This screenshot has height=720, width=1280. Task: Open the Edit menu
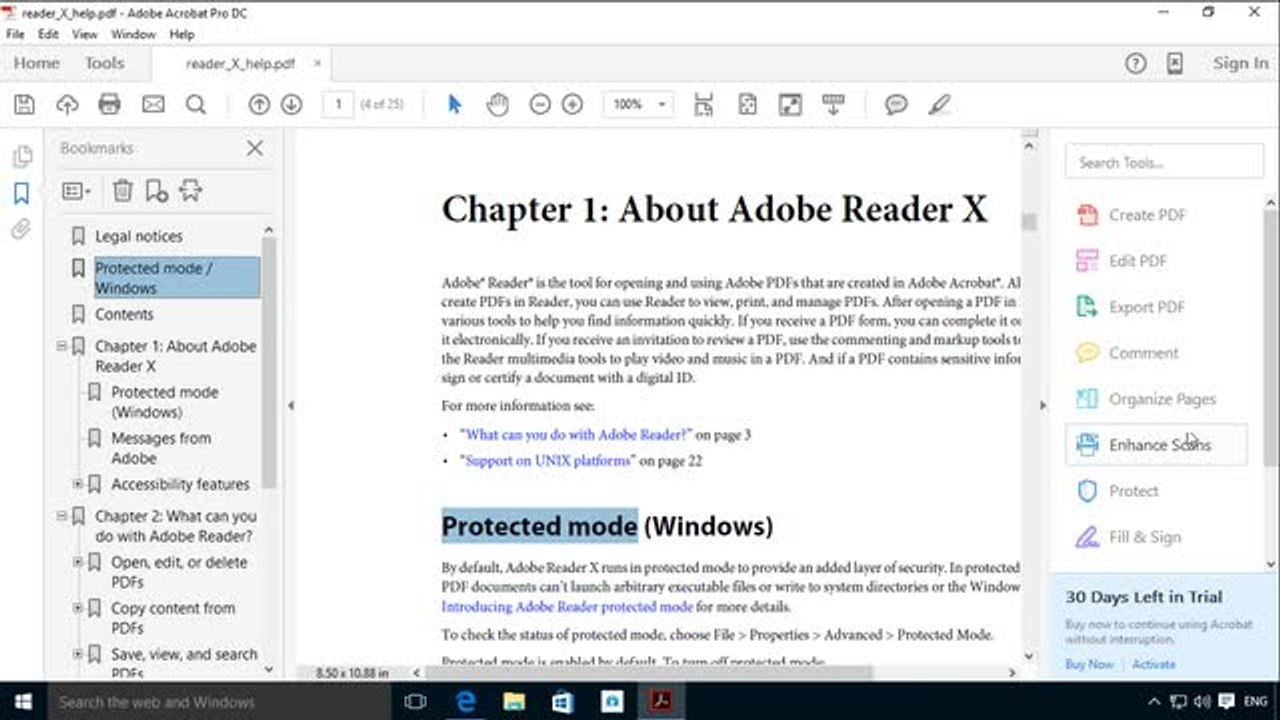coord(48,34)
